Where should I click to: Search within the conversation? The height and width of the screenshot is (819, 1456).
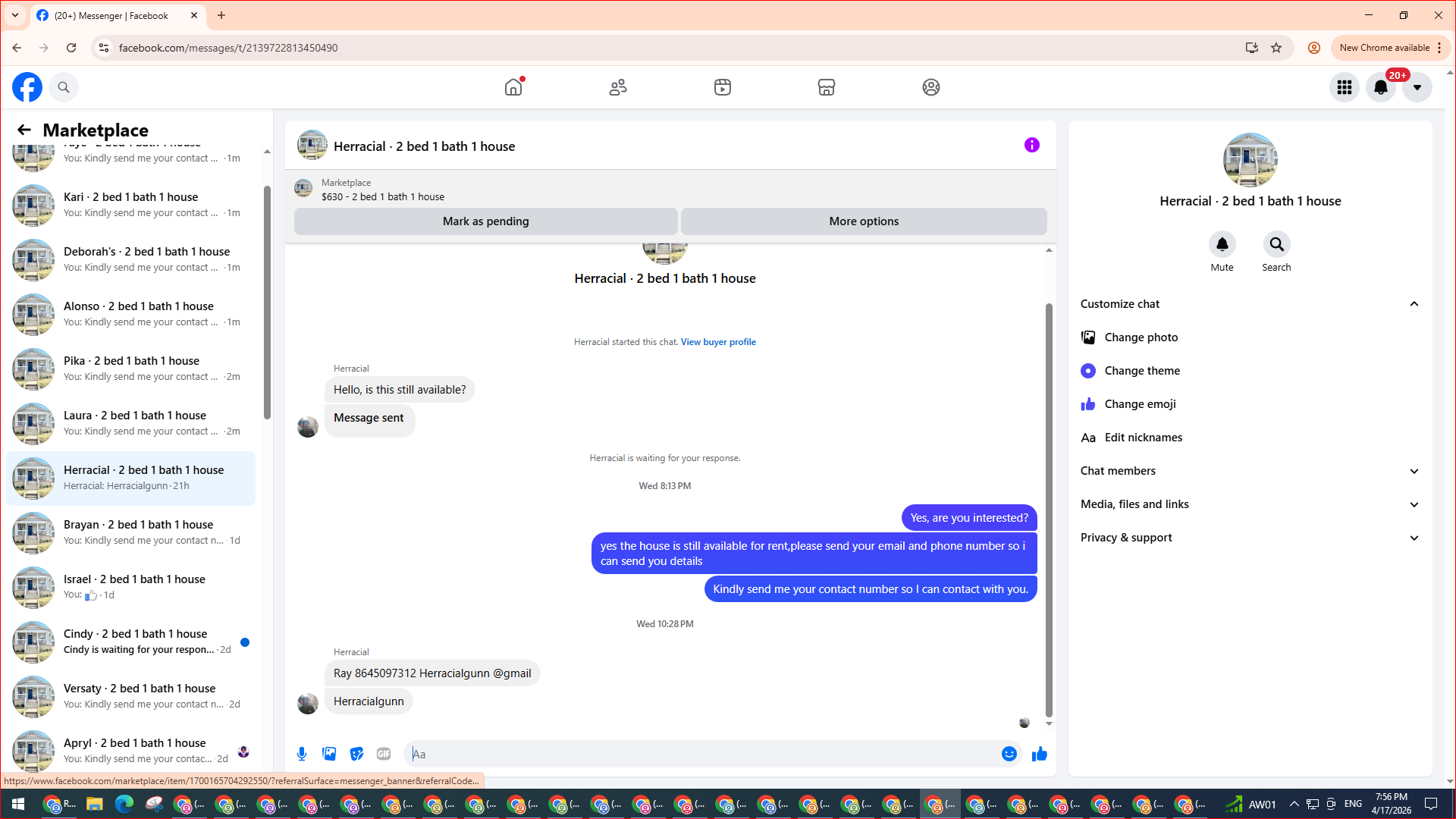(1276, 245)
